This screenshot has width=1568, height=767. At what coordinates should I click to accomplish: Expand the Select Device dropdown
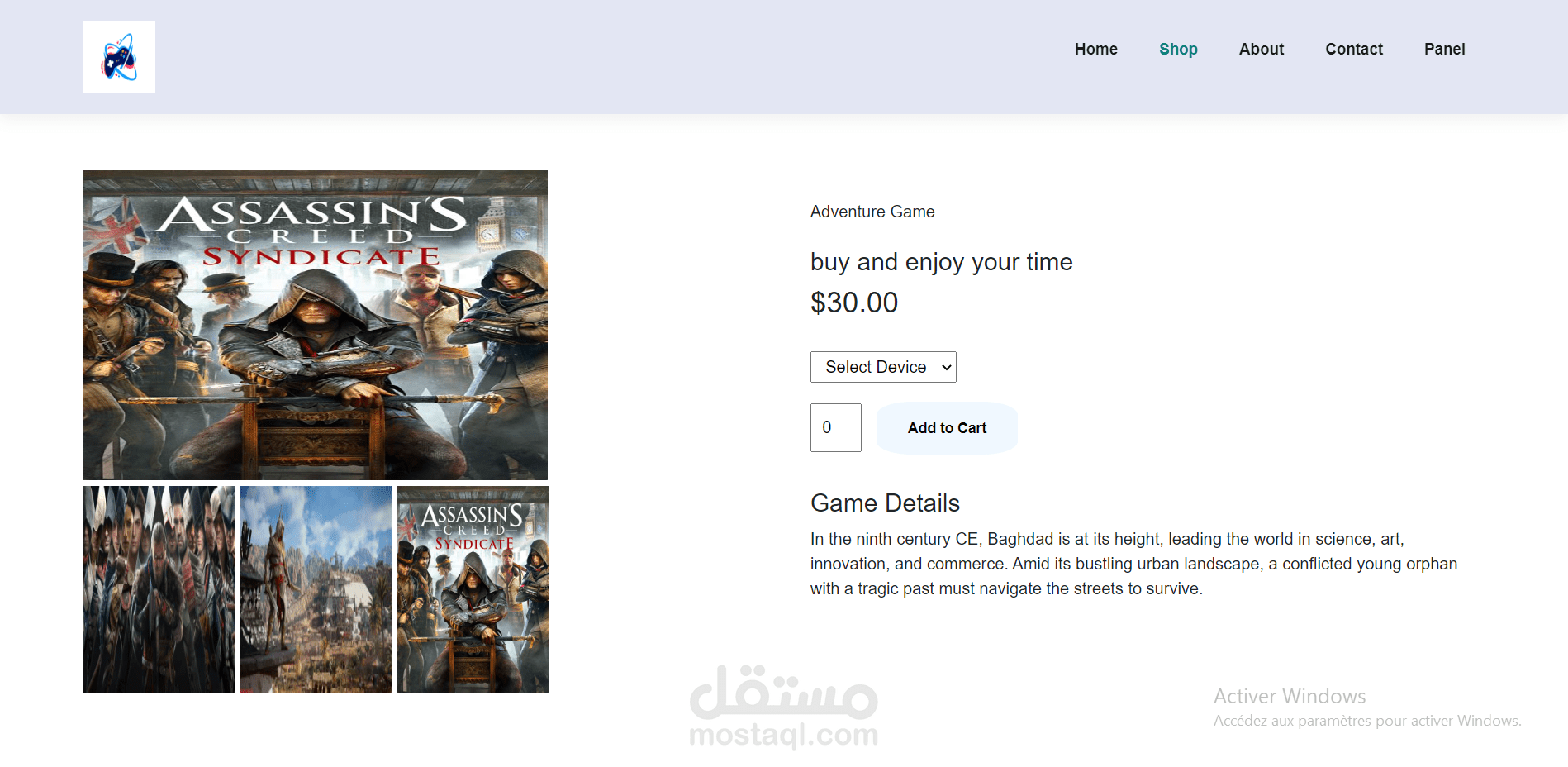point(883,367)
